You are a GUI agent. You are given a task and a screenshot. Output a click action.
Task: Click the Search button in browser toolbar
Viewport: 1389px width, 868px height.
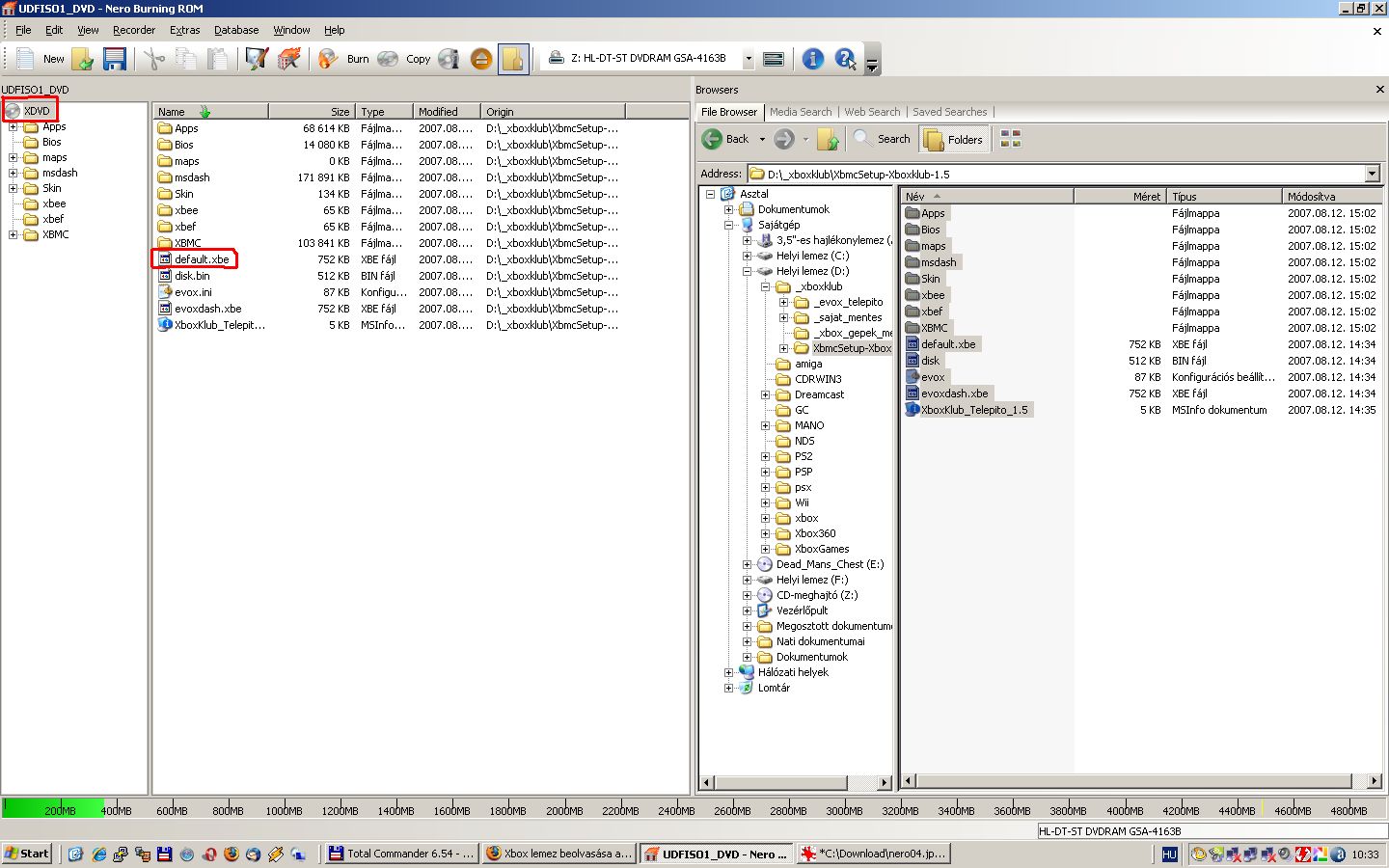coord(883,140)
